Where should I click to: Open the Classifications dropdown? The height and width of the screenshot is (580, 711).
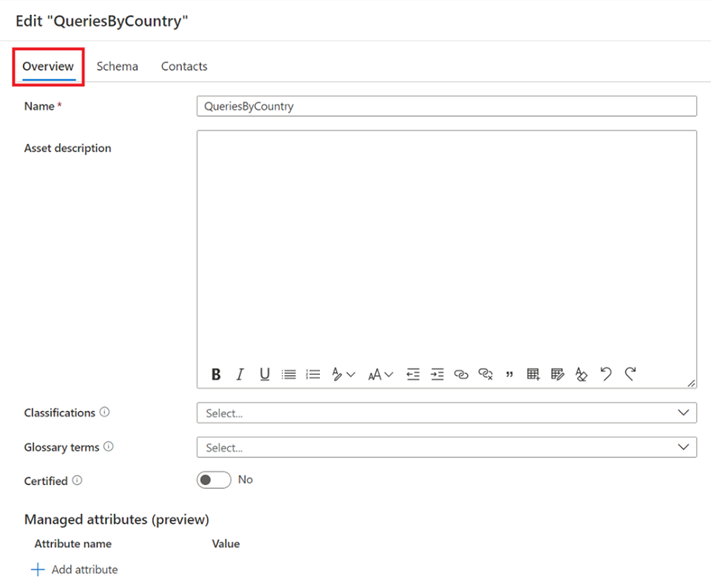[x=447, y=413]
